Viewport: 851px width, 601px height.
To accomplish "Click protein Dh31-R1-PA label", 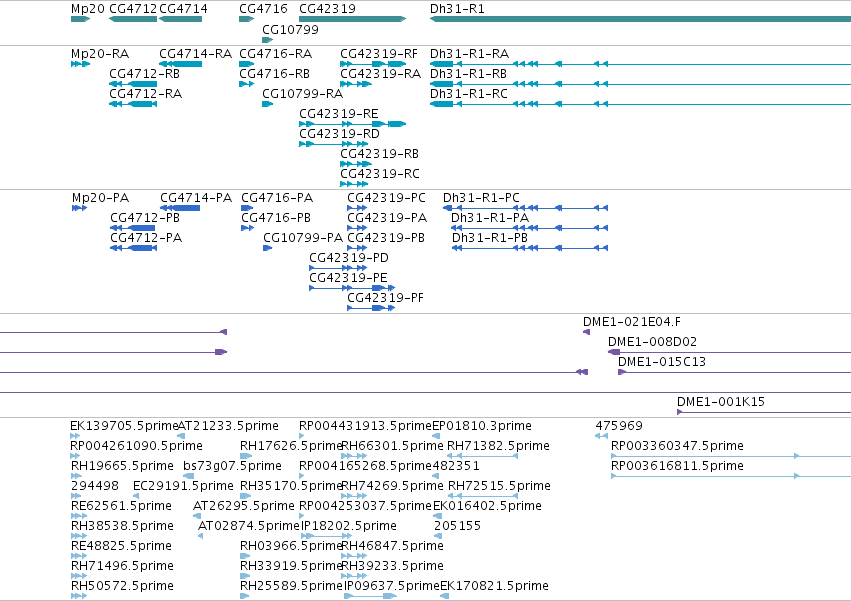I will [490, 218].
